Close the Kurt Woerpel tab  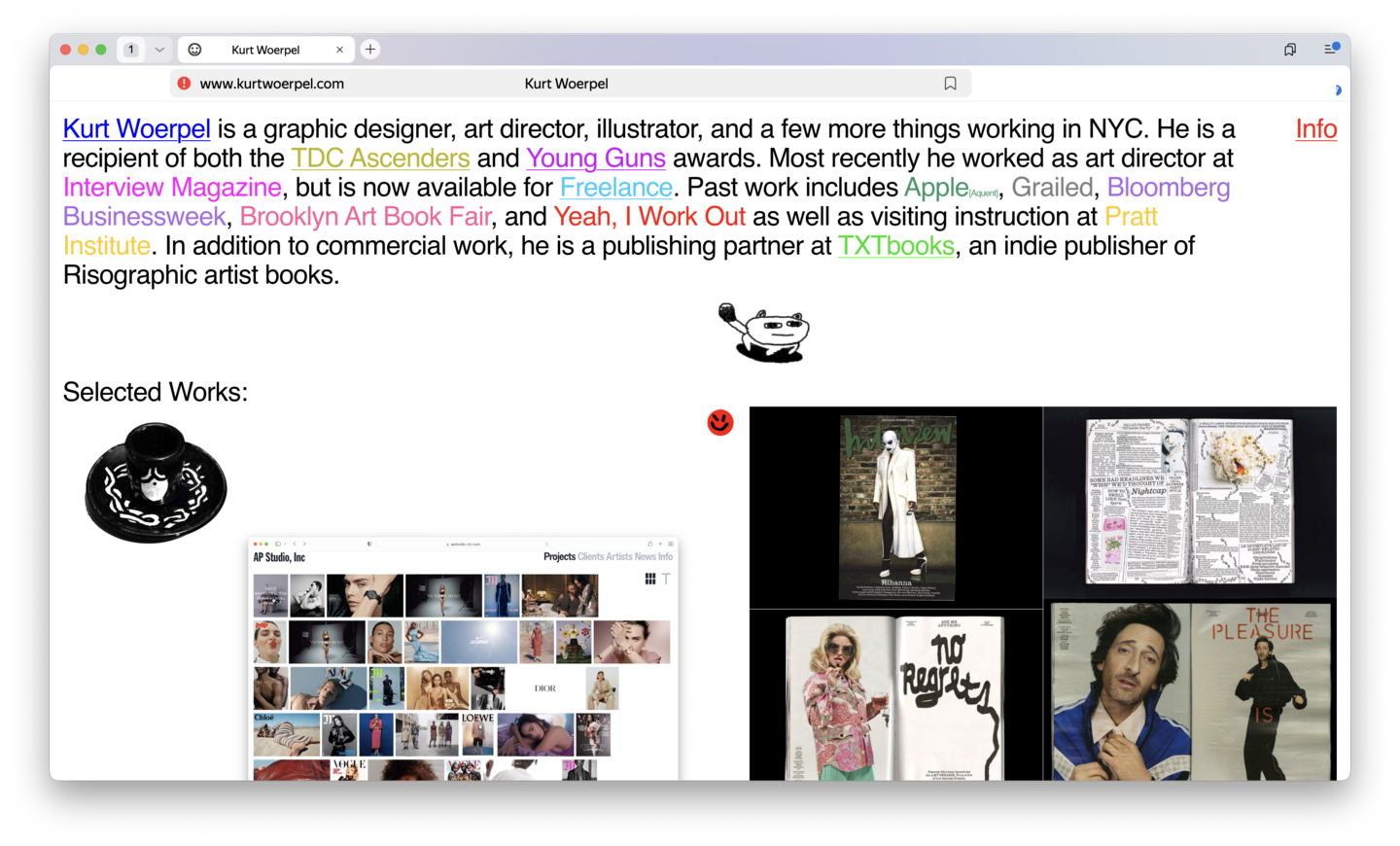tap(339, 50)
